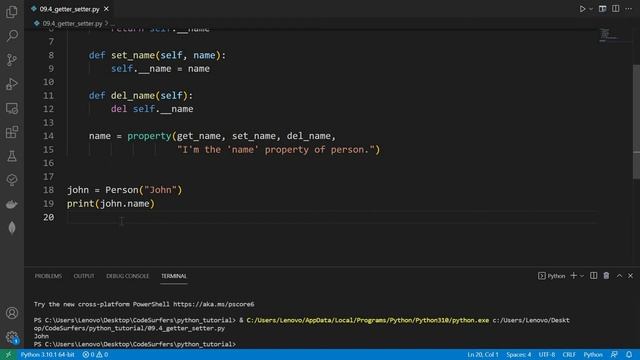Image resolution: width=640 pixels, height=360 pixels.
Task: Click the Python terminal label
Action: pos(552,276)
